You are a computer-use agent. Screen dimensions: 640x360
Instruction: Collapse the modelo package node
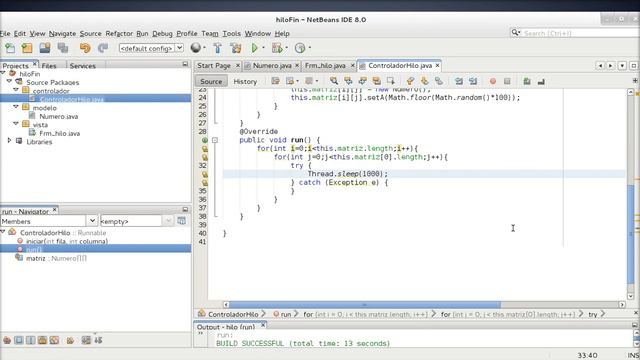[16, 107]
